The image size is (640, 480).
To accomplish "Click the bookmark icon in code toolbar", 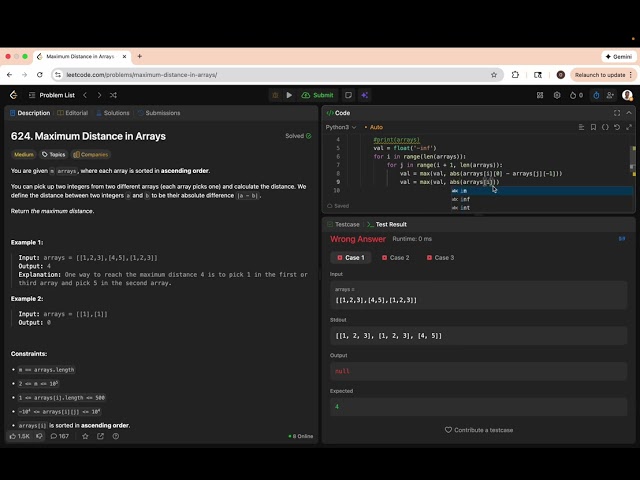I will 593,127.
